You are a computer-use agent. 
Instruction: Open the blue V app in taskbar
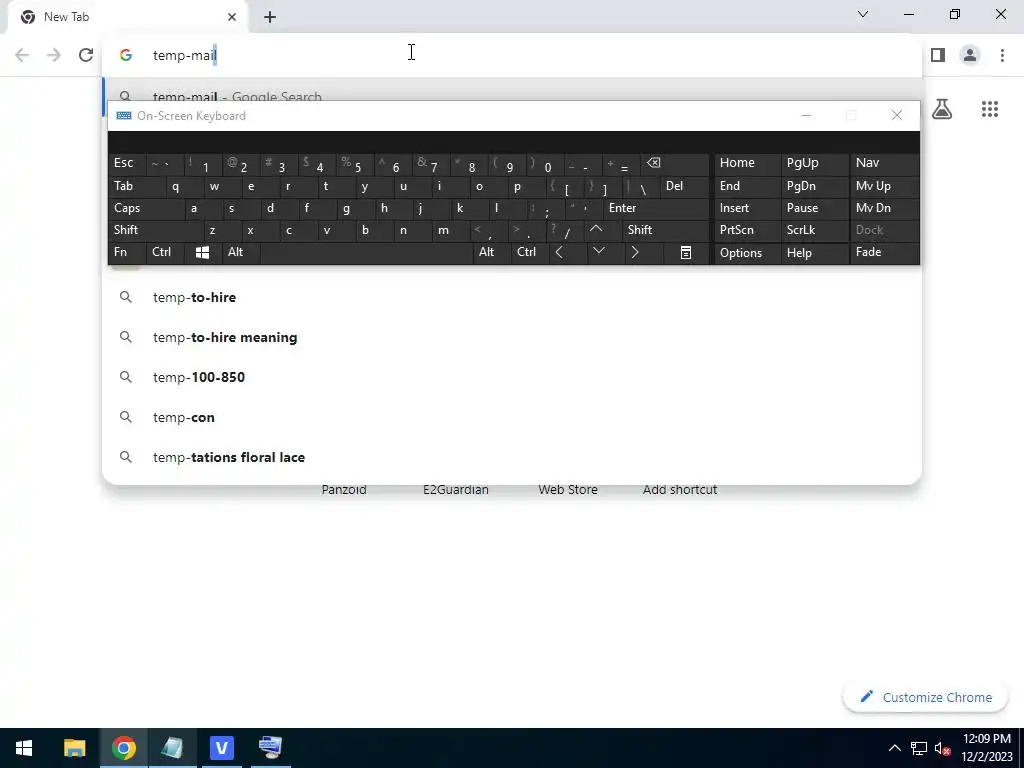[221, 748]
